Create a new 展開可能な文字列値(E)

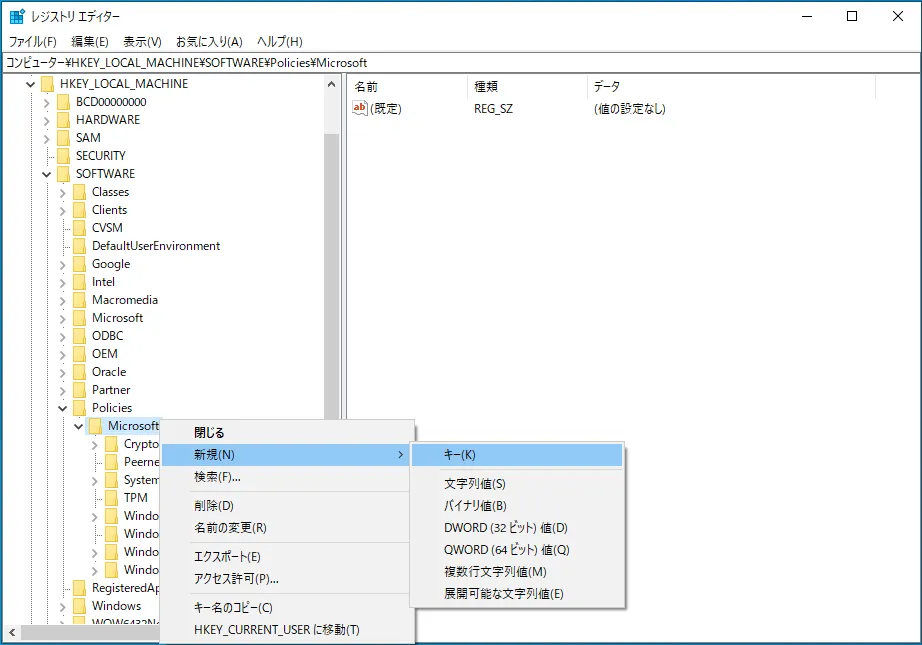517,594
